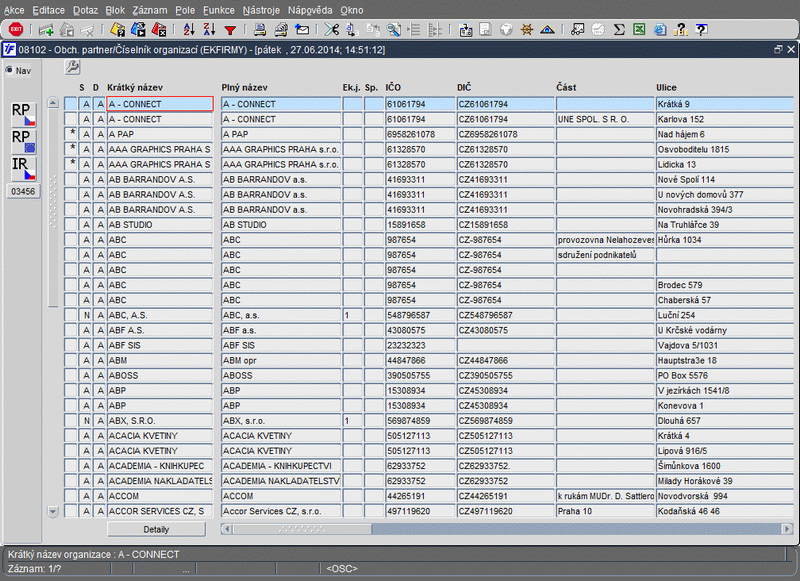Viewport: 800px width, 581px height.
Task: Click the street cell 'PO Box 5576'
Action: click(x=724, y=375)
